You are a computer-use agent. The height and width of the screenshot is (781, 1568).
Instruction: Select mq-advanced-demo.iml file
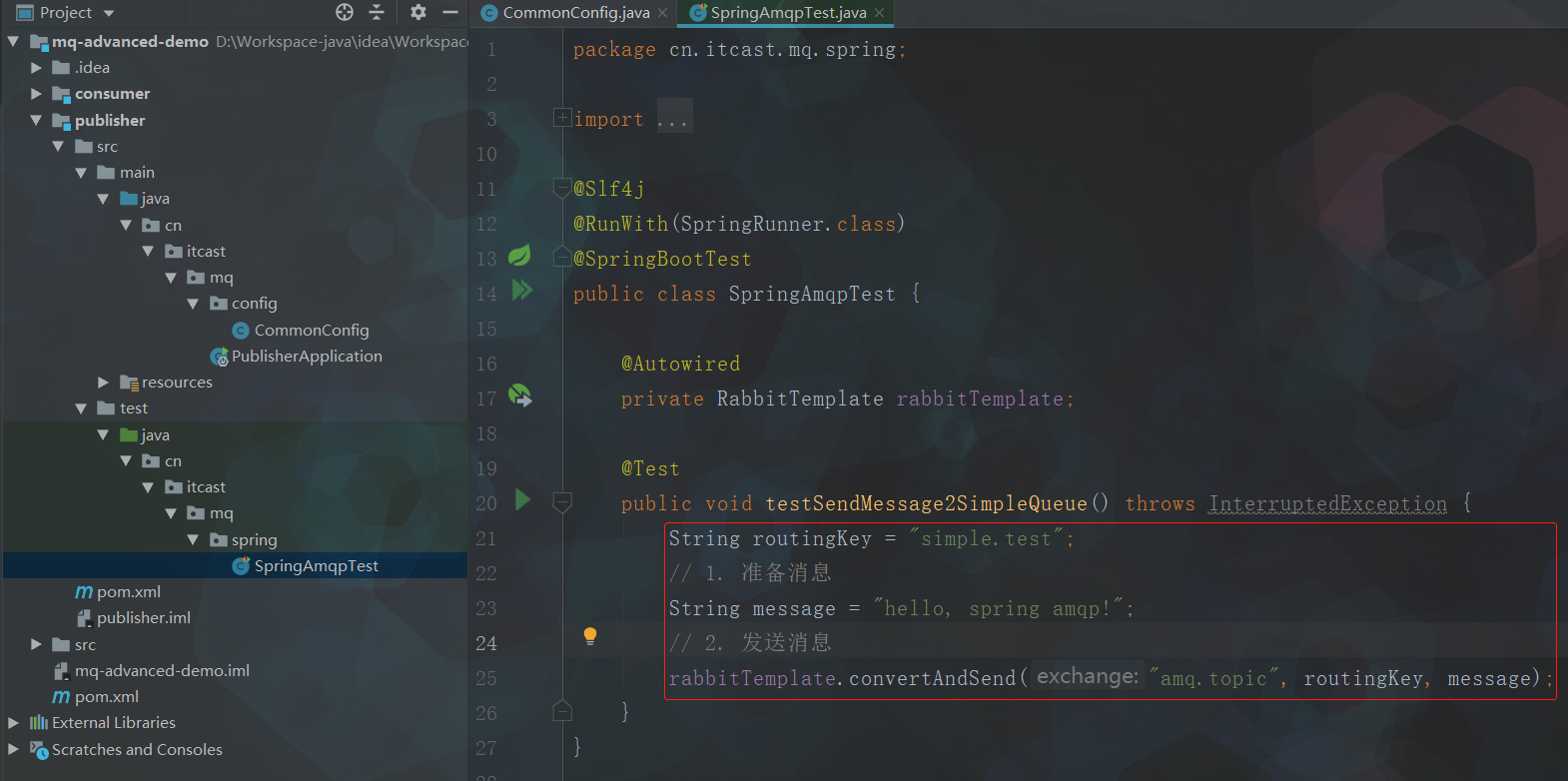pos(162,671)
